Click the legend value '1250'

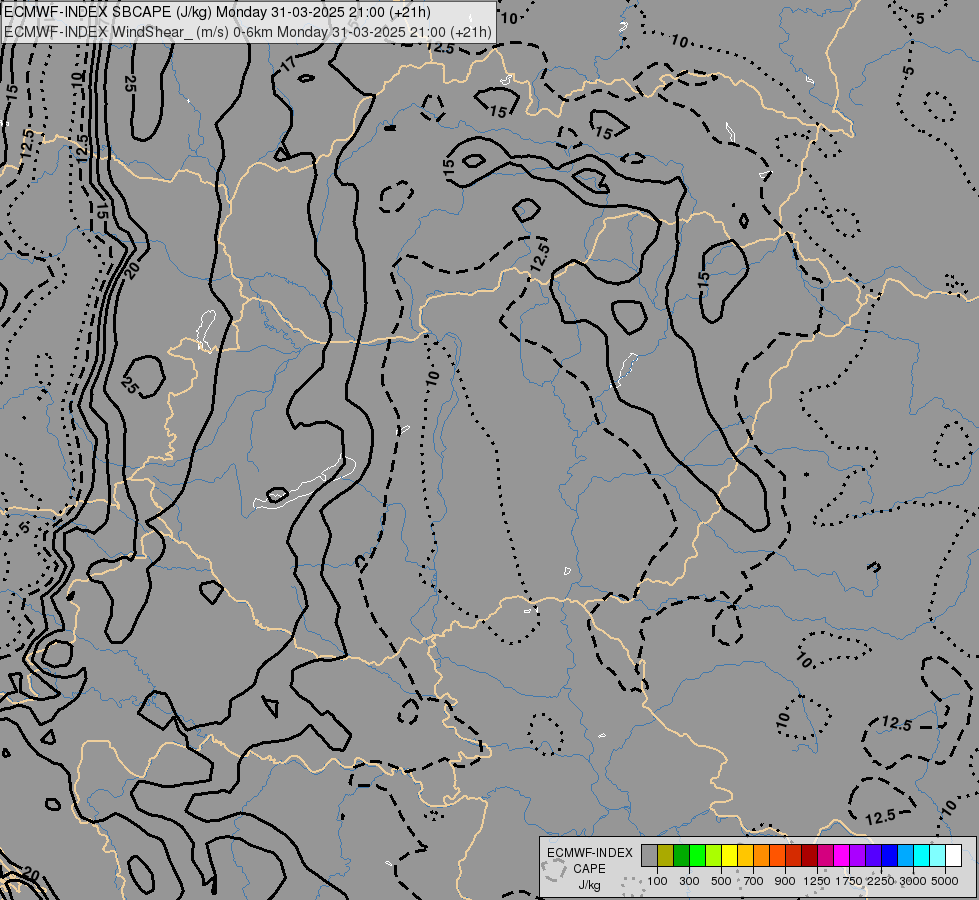pyautogui.click(x=817, y=881)
